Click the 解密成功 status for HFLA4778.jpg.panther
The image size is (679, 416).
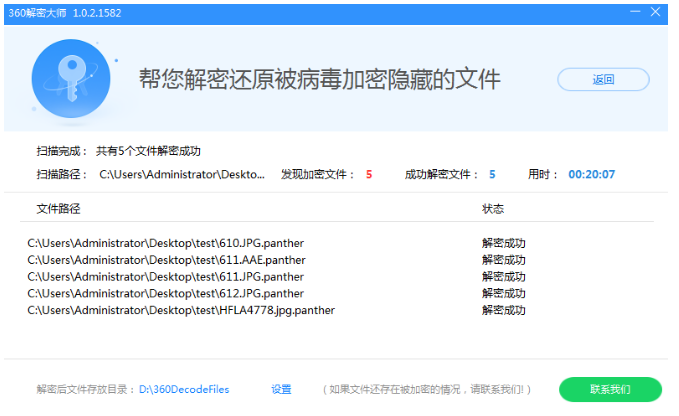[x=504, y=310]
